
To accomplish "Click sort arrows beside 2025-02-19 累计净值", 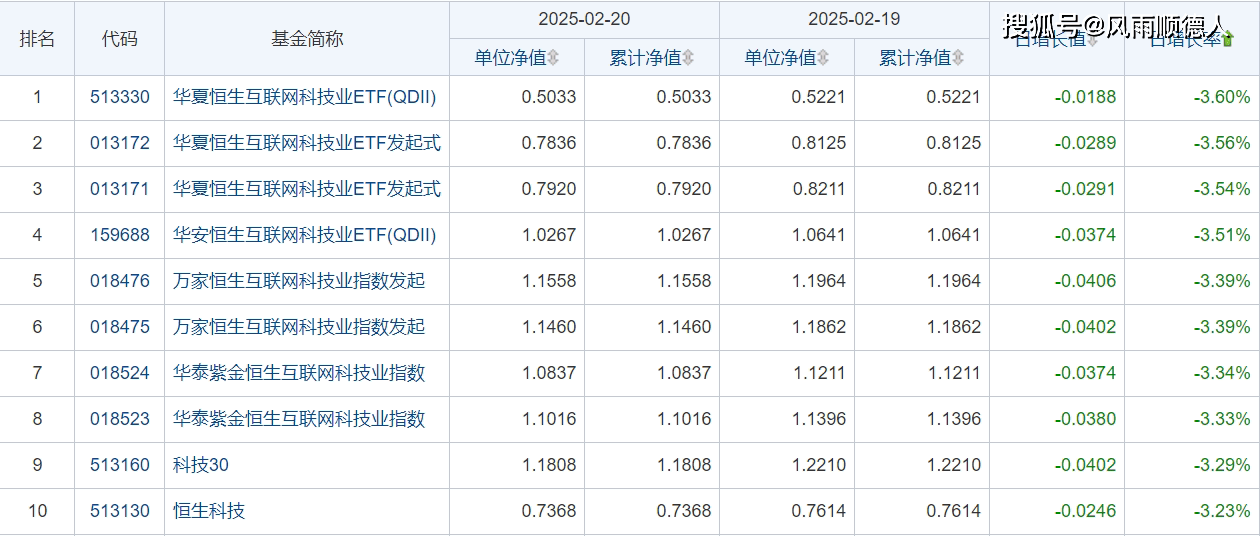I will [x=958, y=58].
